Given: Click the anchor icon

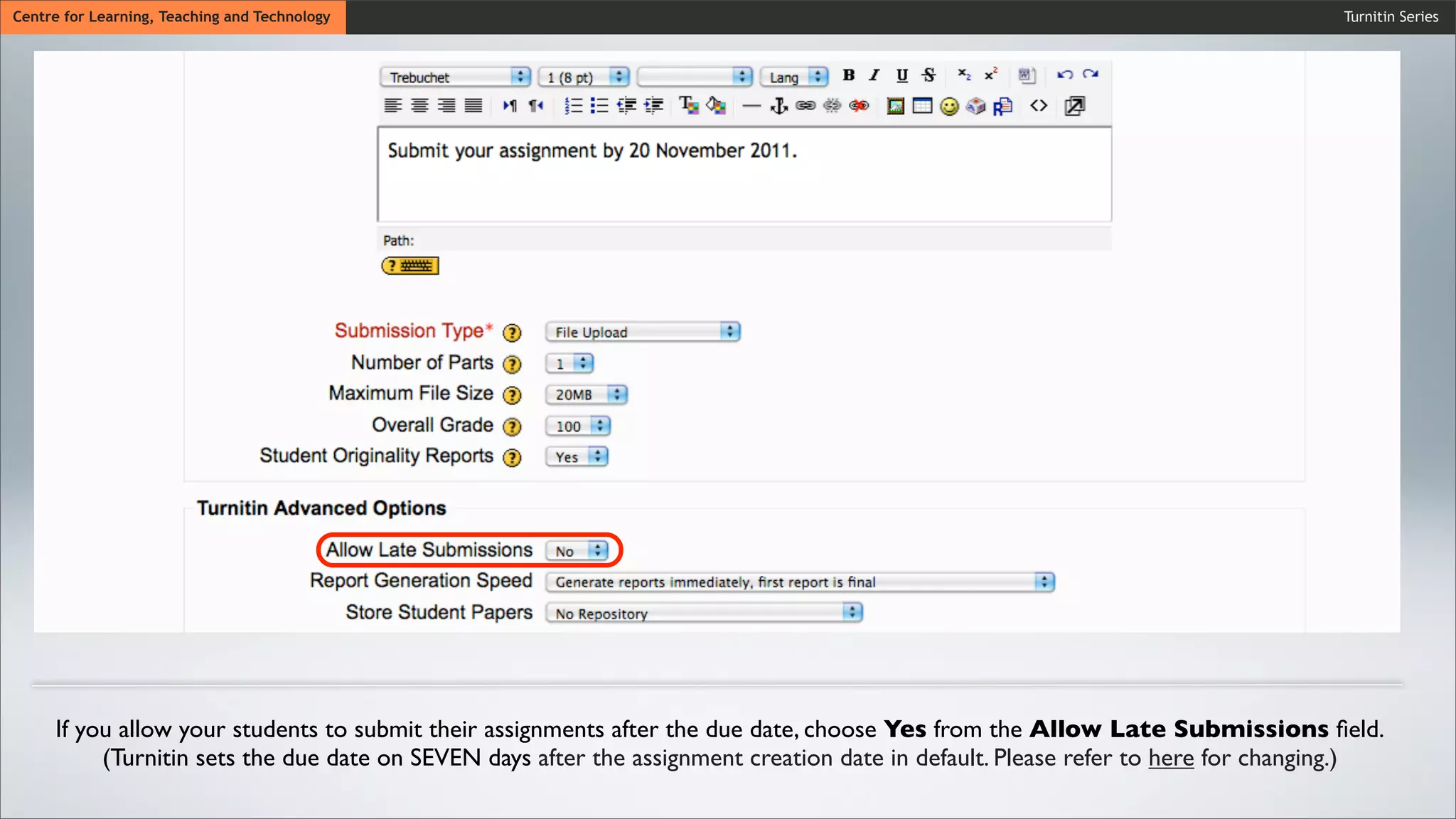Looking at the screenshot, I should (779, 107).
